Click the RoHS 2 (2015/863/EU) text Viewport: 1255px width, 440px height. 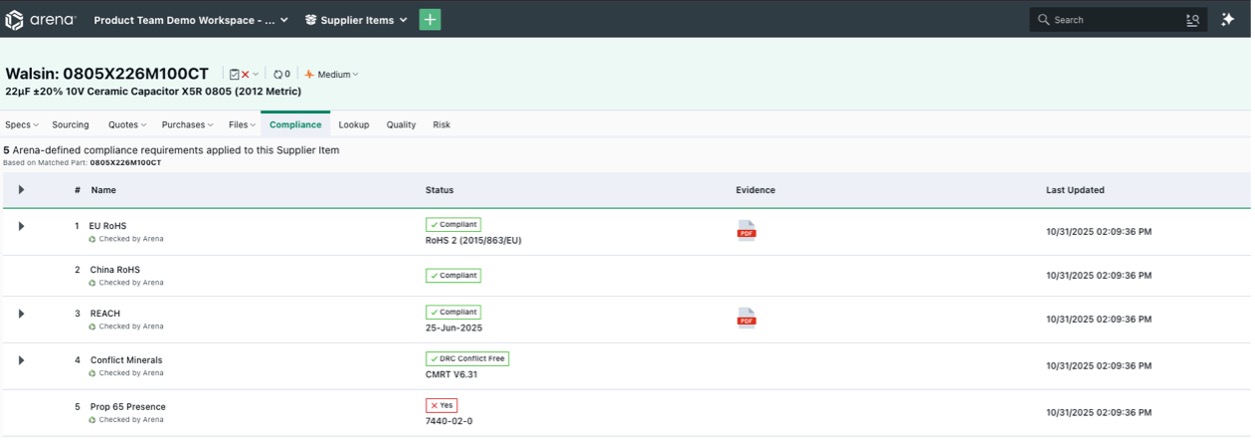(473, 240)
